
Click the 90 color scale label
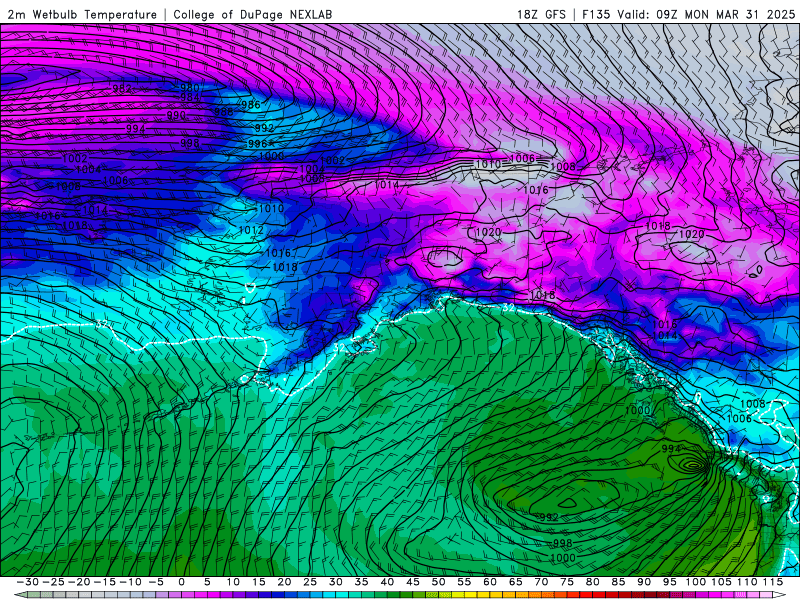[x=644, y=582]
